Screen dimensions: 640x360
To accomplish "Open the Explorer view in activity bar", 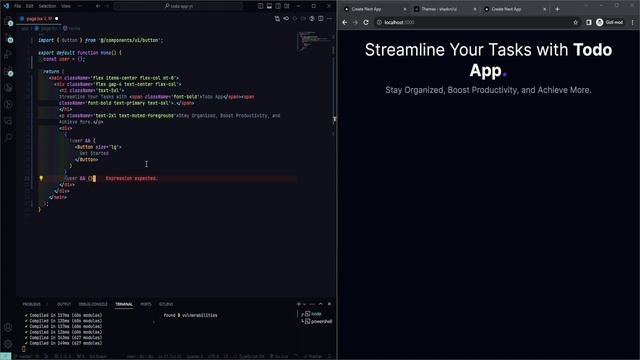I will (8, 22).
